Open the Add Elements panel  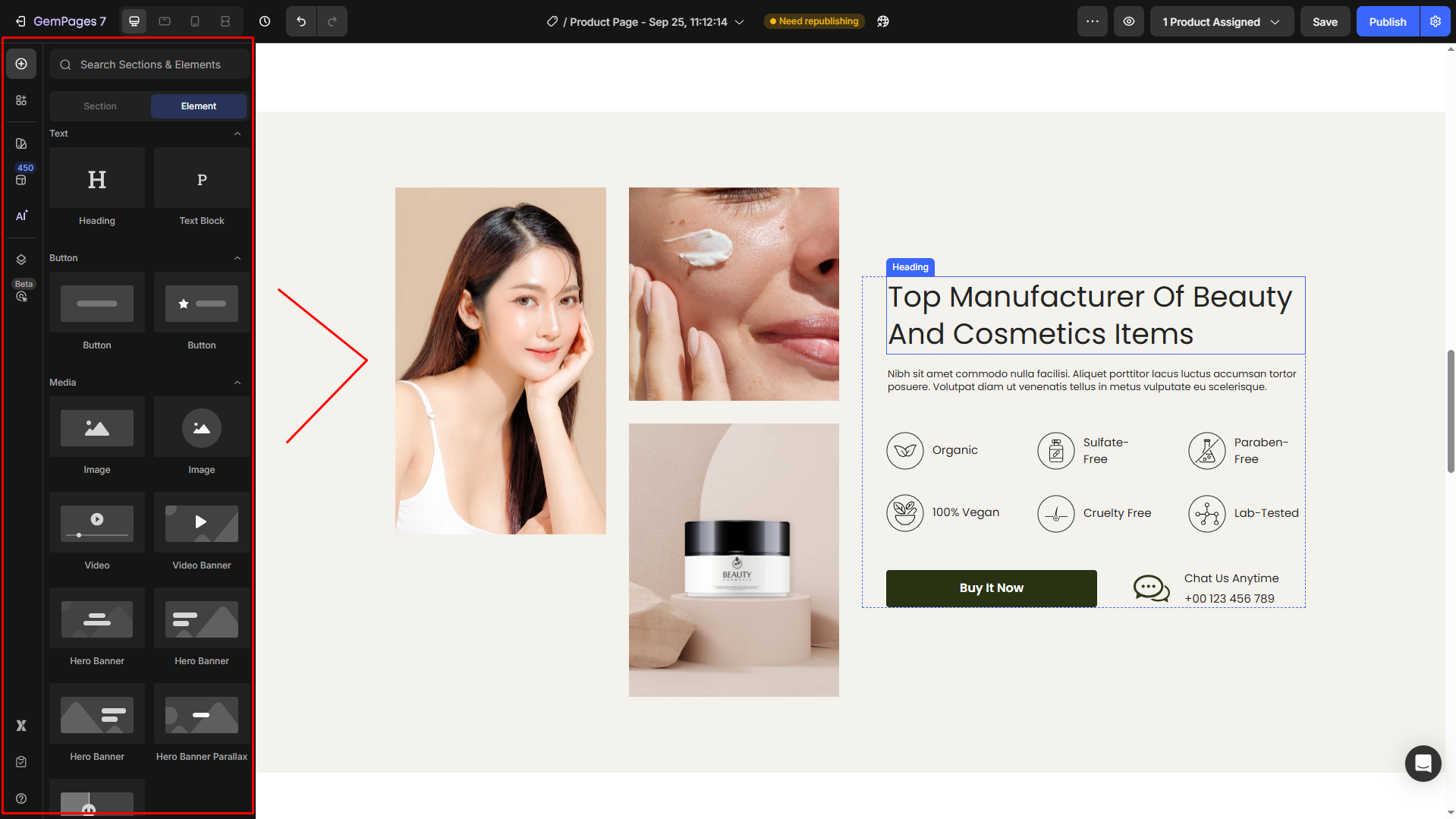click(x=21, y=64)
